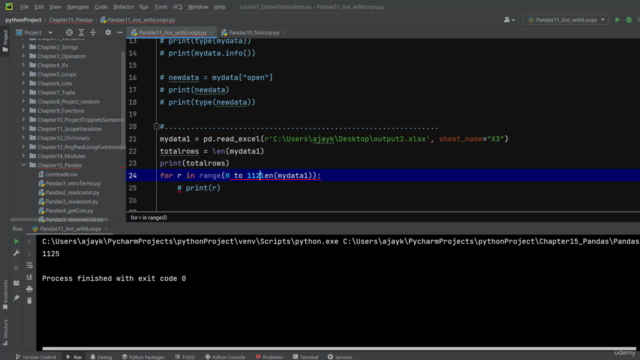
Task: Open TODO tool window
Action: tap(185, 357)
